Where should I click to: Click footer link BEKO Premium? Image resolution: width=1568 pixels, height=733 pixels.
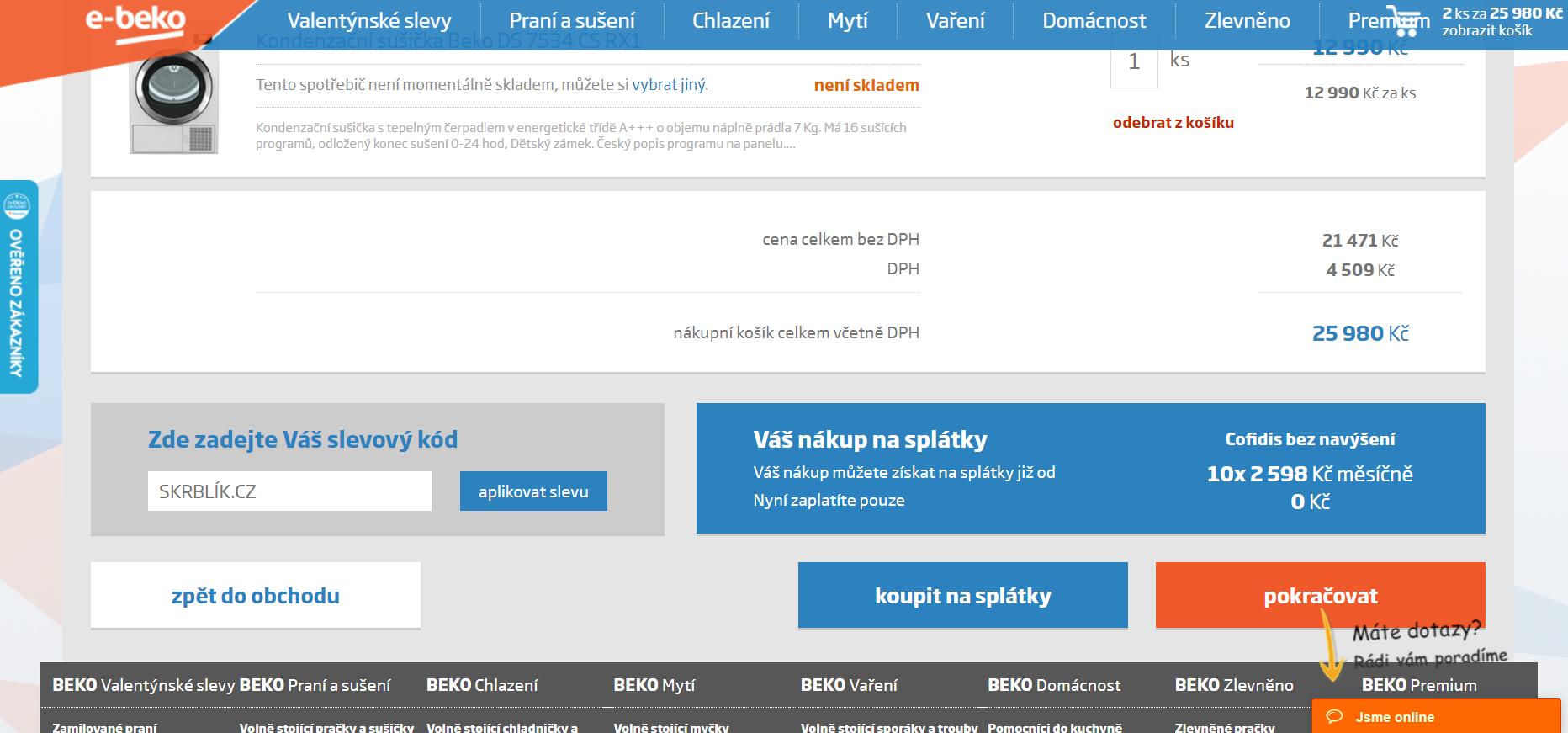[1419, 685]
